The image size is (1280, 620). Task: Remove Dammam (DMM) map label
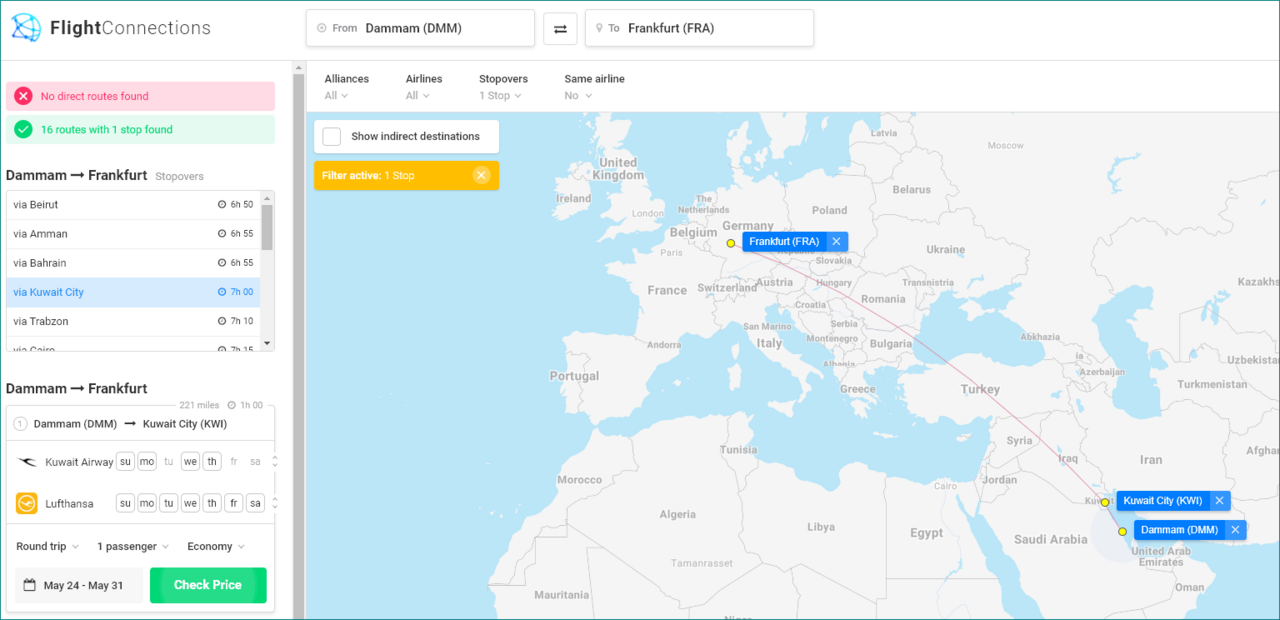[1235, 530]
